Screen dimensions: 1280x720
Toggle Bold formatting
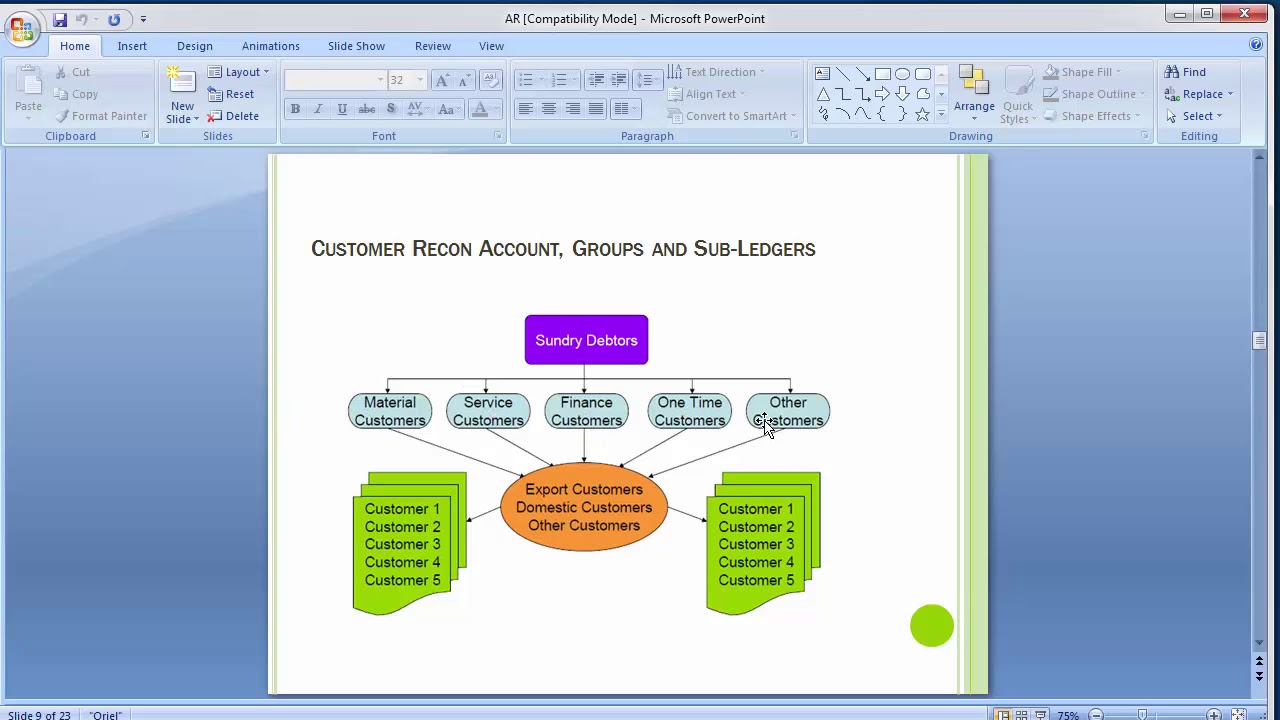pos(295,109)
